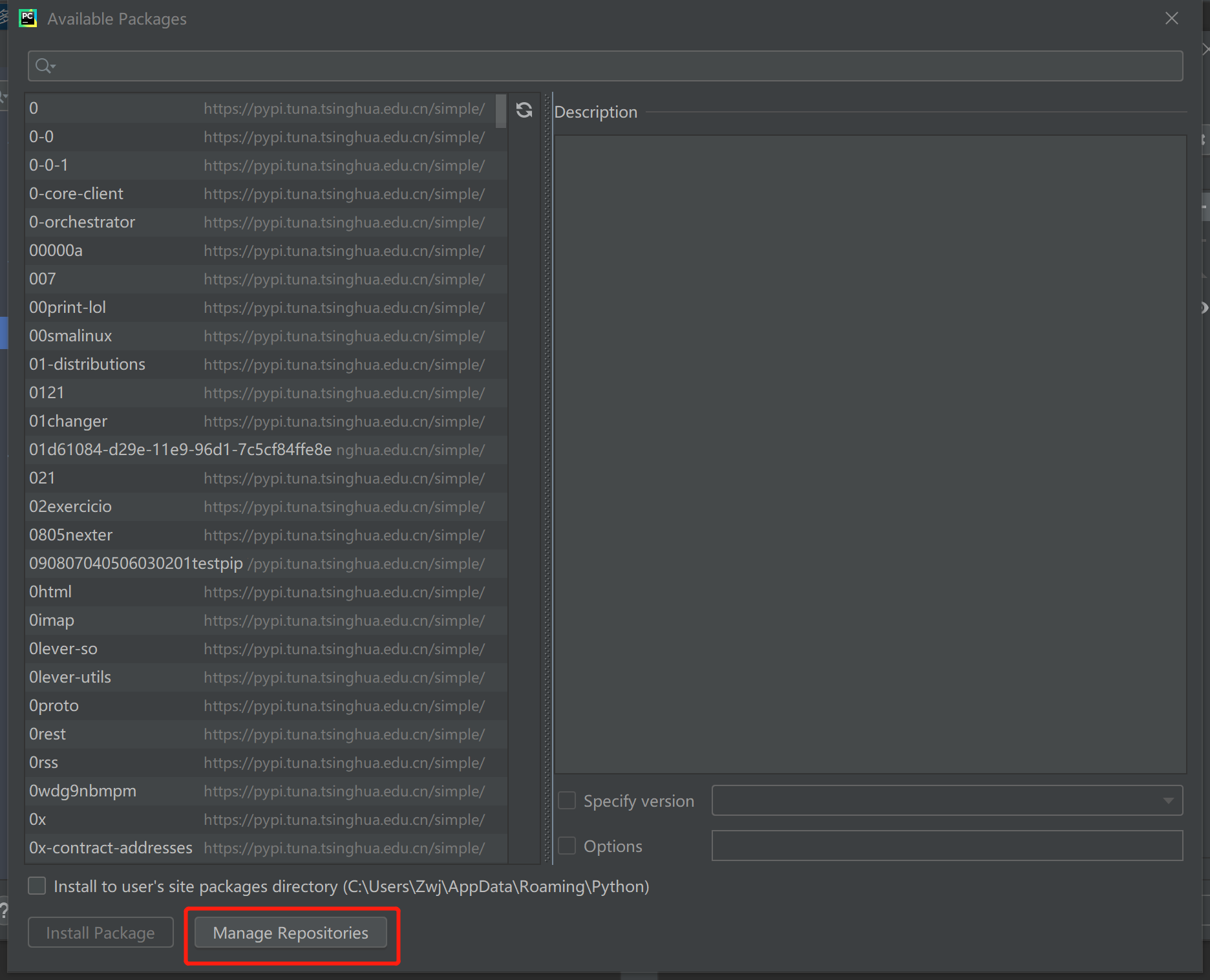Viewport: 1210px width, 980px height.
Task: Select the 021 package
Action: click(266, 478)
